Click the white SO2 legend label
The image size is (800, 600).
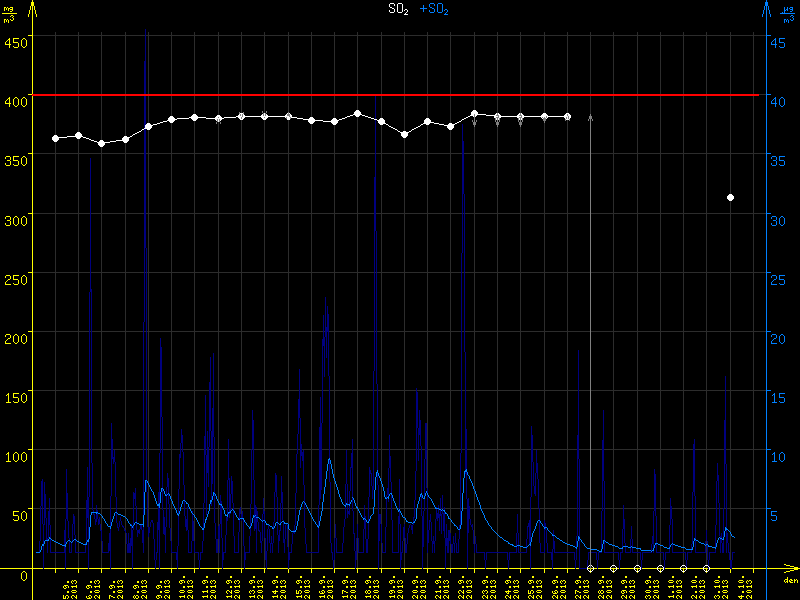(398, 9)
